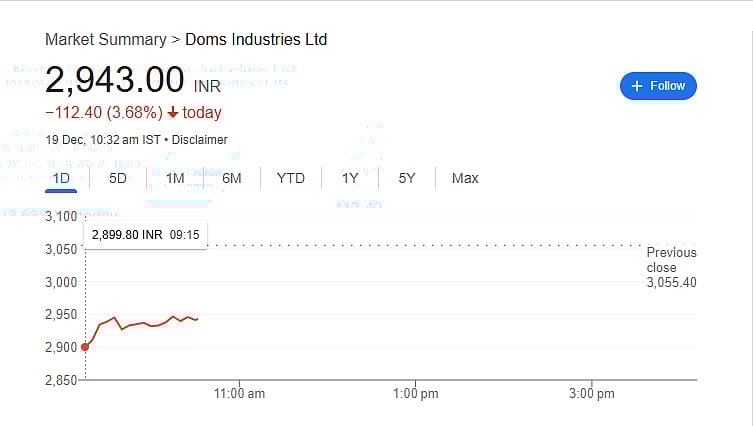This screenshot has width=753, height=426.
Task: Click the 2,943.00 current price
Action: 115,80
